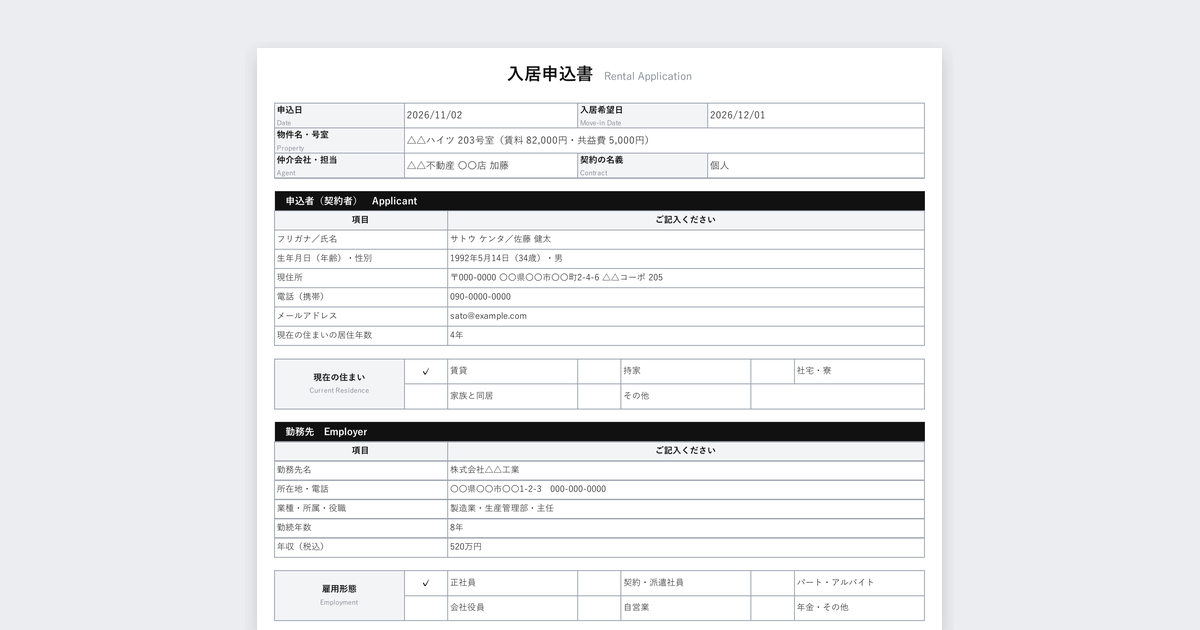The width and height of the screenshot is (1200, 630).
Task: Check the box next to 年金・その他
Action: pos(772,608)
